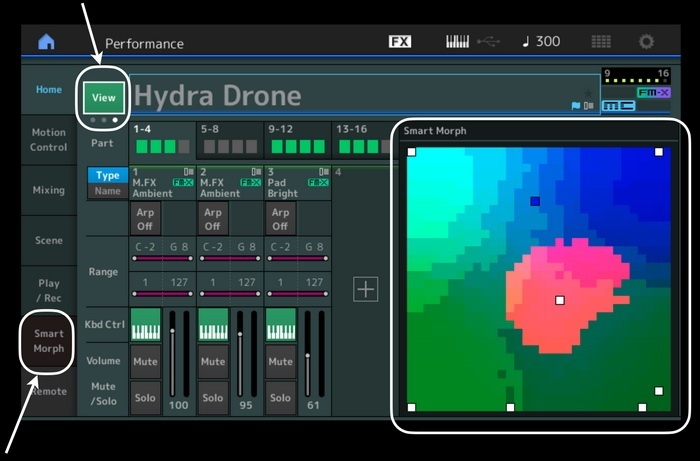Click Part 2 volume fader at 95

click(240, 354)
